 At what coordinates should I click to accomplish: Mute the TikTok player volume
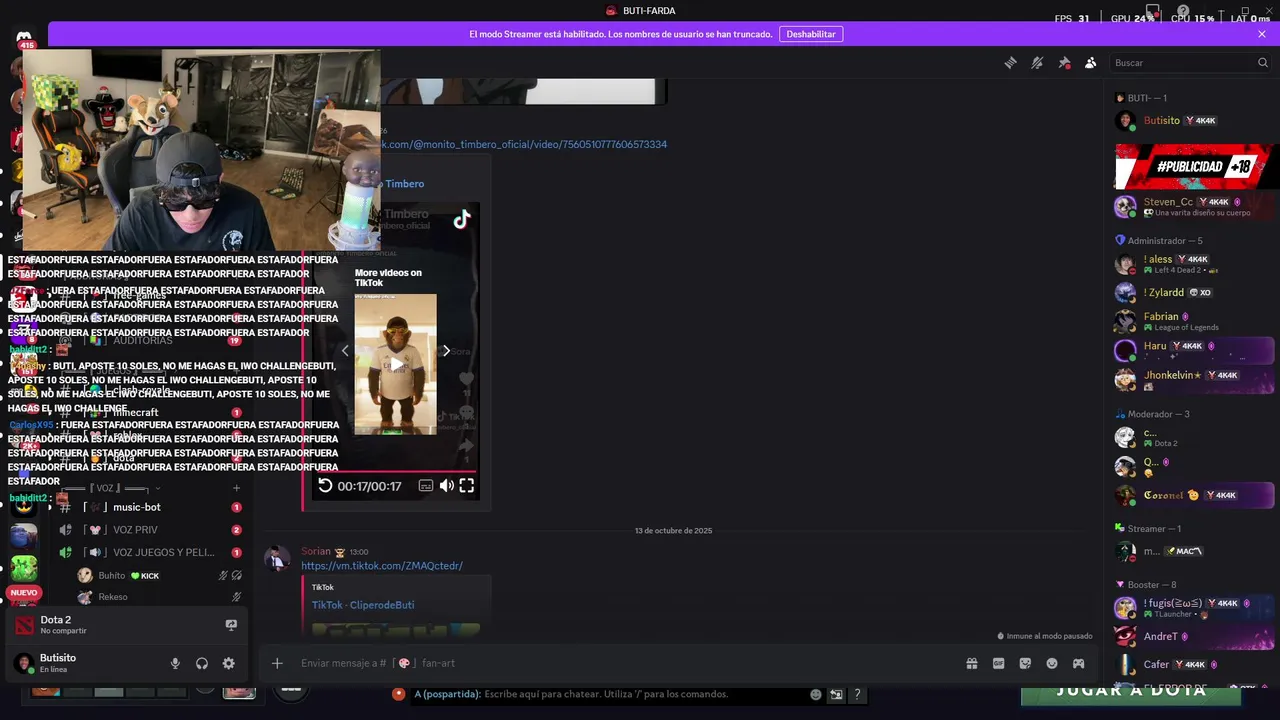447,486
